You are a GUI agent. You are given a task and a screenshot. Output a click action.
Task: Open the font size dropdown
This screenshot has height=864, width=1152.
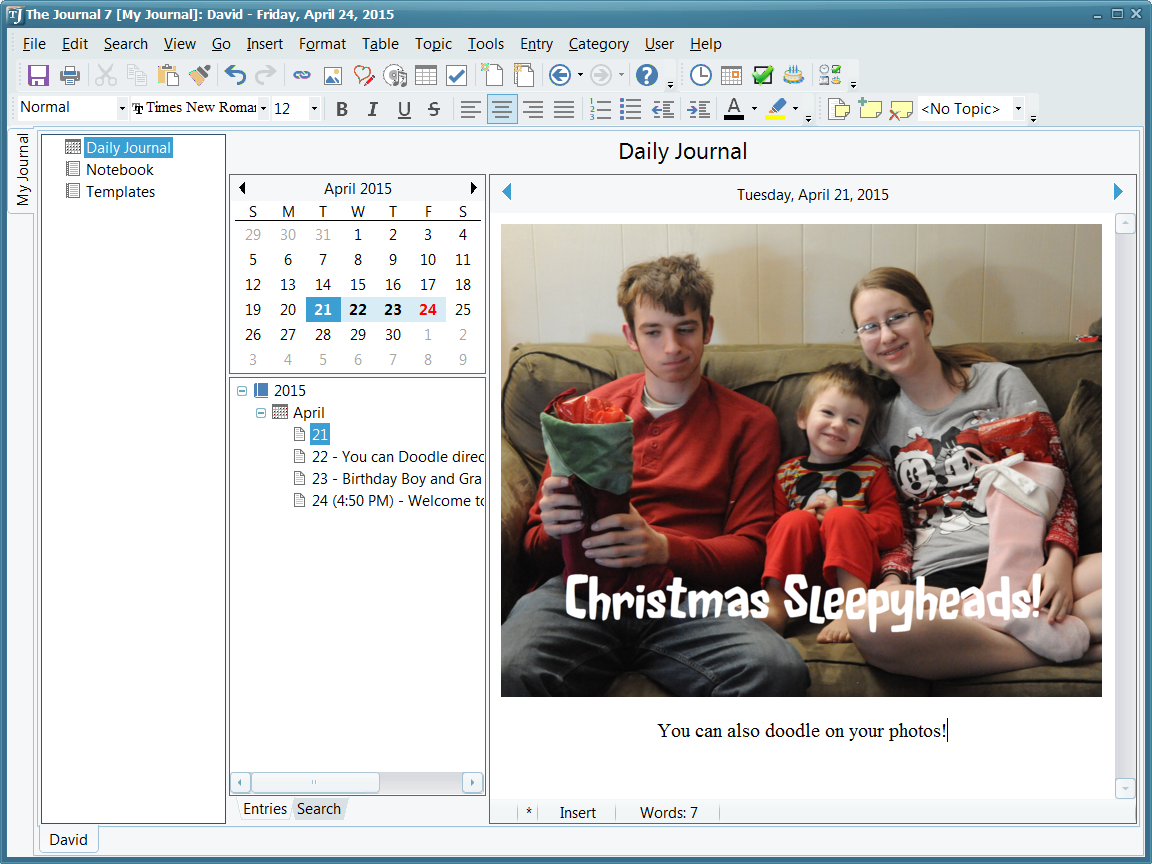point(314,109)
